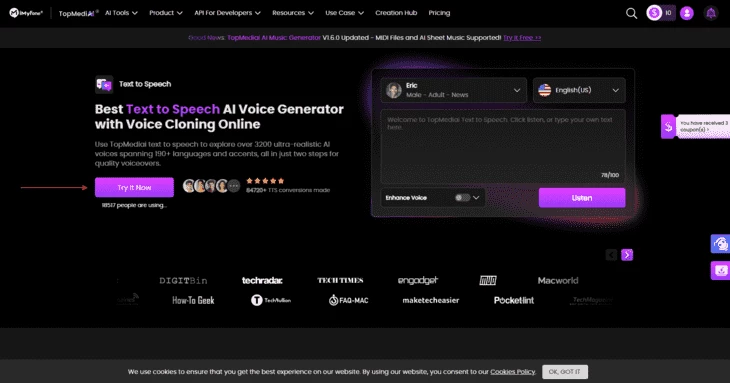Expand the AI Tools menu
The height and width of the screenshot is (383, 730).
coord(121,13)
